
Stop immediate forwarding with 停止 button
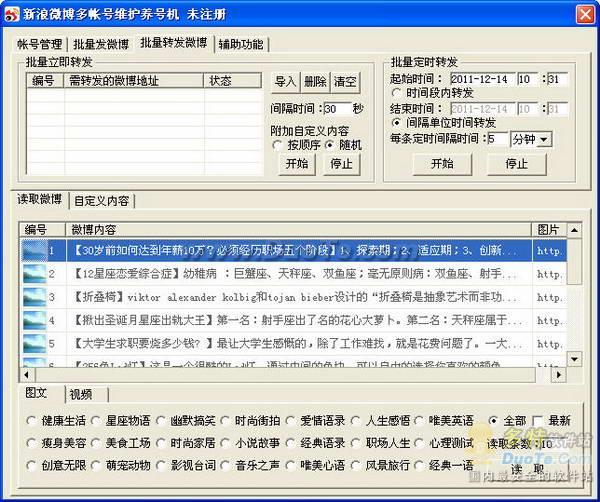tap(341, 164)
